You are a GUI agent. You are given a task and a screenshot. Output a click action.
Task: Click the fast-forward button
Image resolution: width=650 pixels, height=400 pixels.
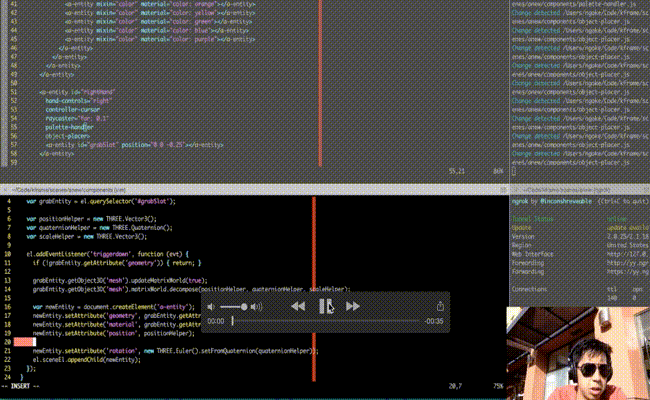click(x=352, y=306)
